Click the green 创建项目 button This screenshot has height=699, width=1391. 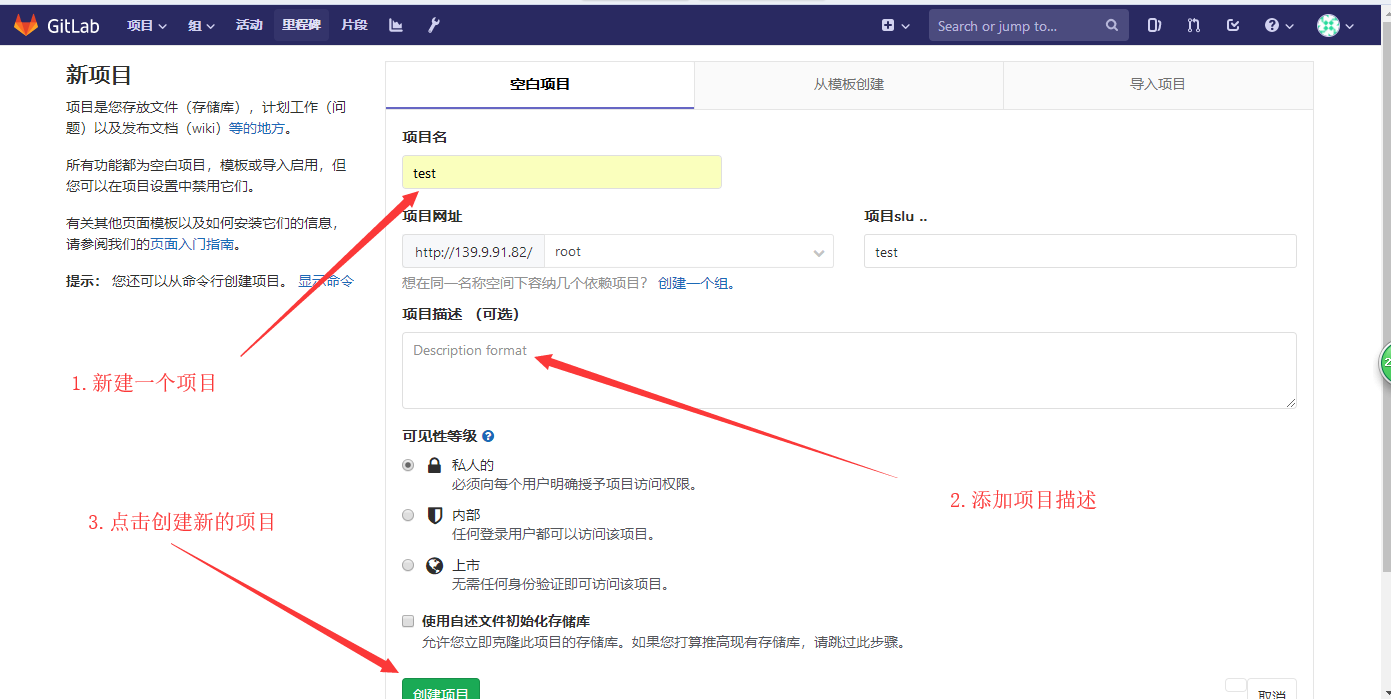coord(441,690)
